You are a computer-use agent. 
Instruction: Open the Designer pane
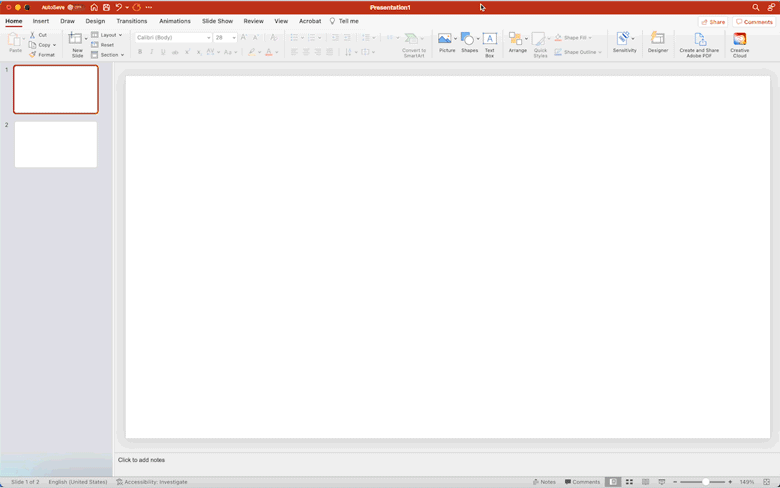657,42
